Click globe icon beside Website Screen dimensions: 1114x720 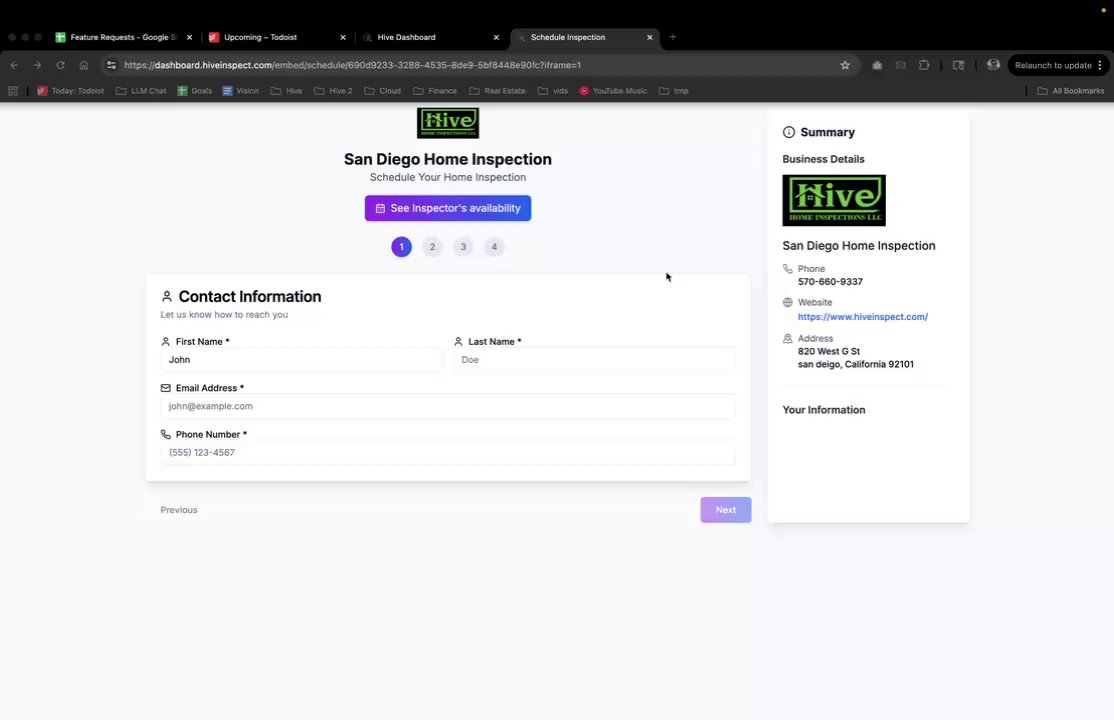(x=787, y=302)
